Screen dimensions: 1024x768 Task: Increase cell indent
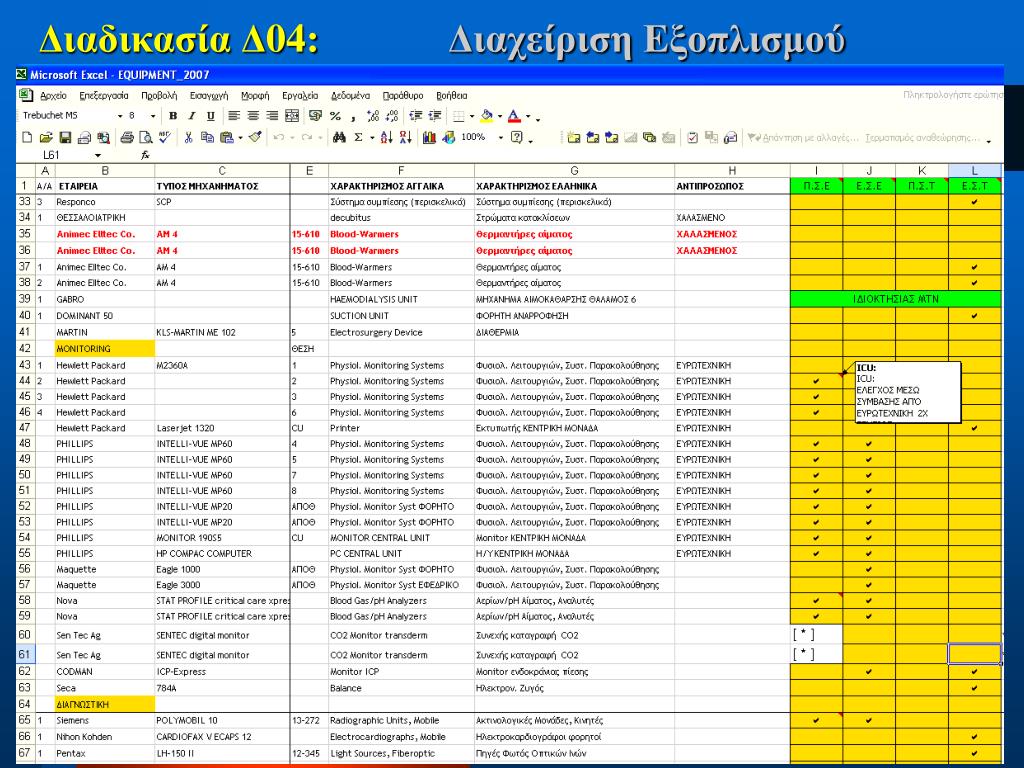click(435, 116)
